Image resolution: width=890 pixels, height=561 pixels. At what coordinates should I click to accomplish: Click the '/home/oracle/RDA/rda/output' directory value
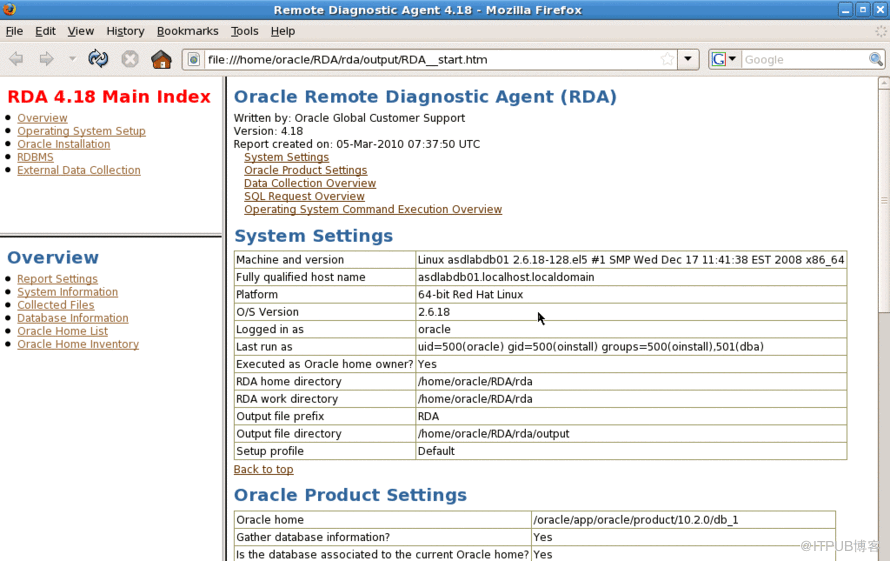[x=493, y=433]
